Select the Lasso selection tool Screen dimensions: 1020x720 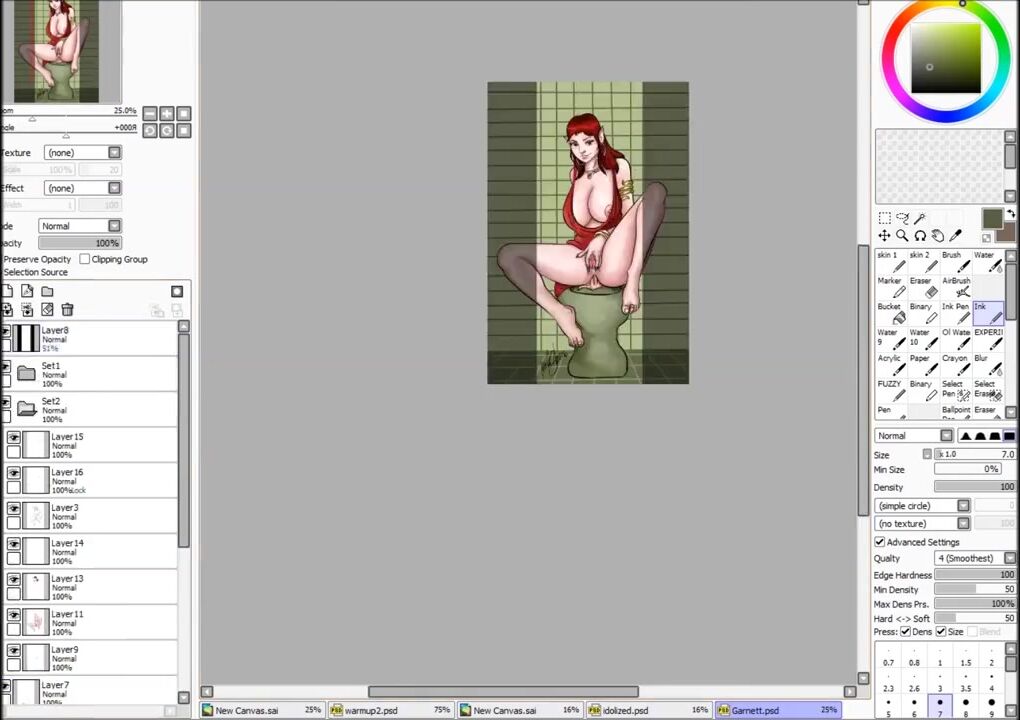pos(902,218)
